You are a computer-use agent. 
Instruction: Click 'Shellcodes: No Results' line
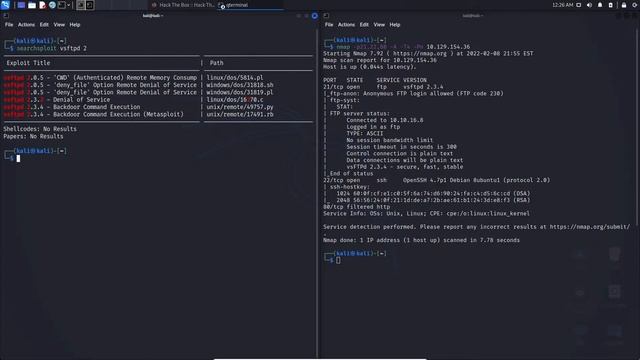pyautogui.click(x=40, y=129)
